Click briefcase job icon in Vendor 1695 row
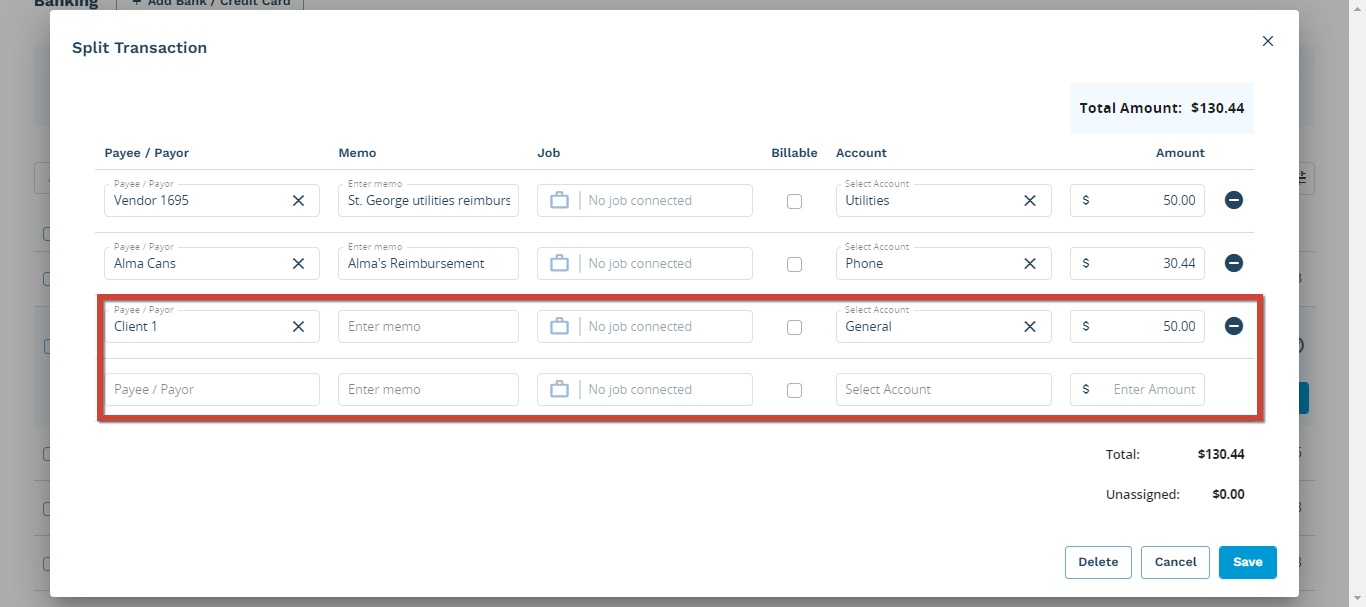Screen dimensions: 1366x607 click(x=559, y=200)
